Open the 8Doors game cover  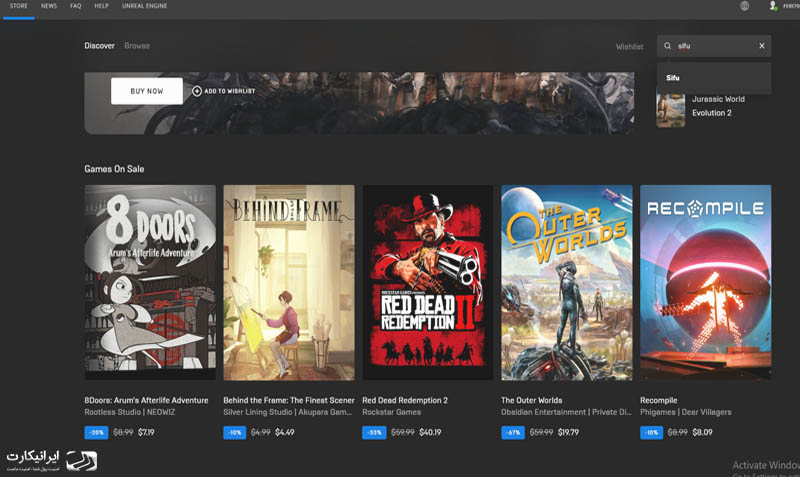point(150,283)
